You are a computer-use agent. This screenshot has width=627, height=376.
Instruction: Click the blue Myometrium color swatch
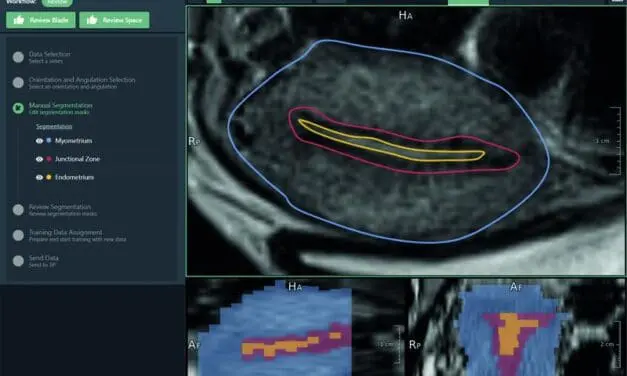click(x=49, y=140)
